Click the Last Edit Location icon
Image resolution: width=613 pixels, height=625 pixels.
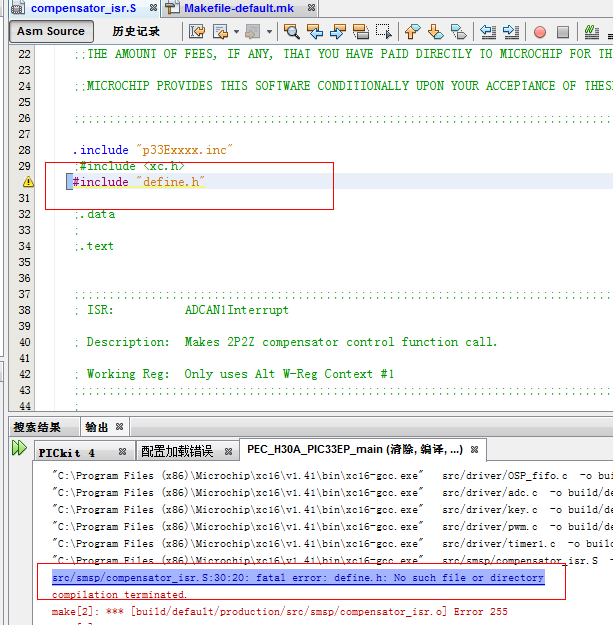[x=197, y=31]
